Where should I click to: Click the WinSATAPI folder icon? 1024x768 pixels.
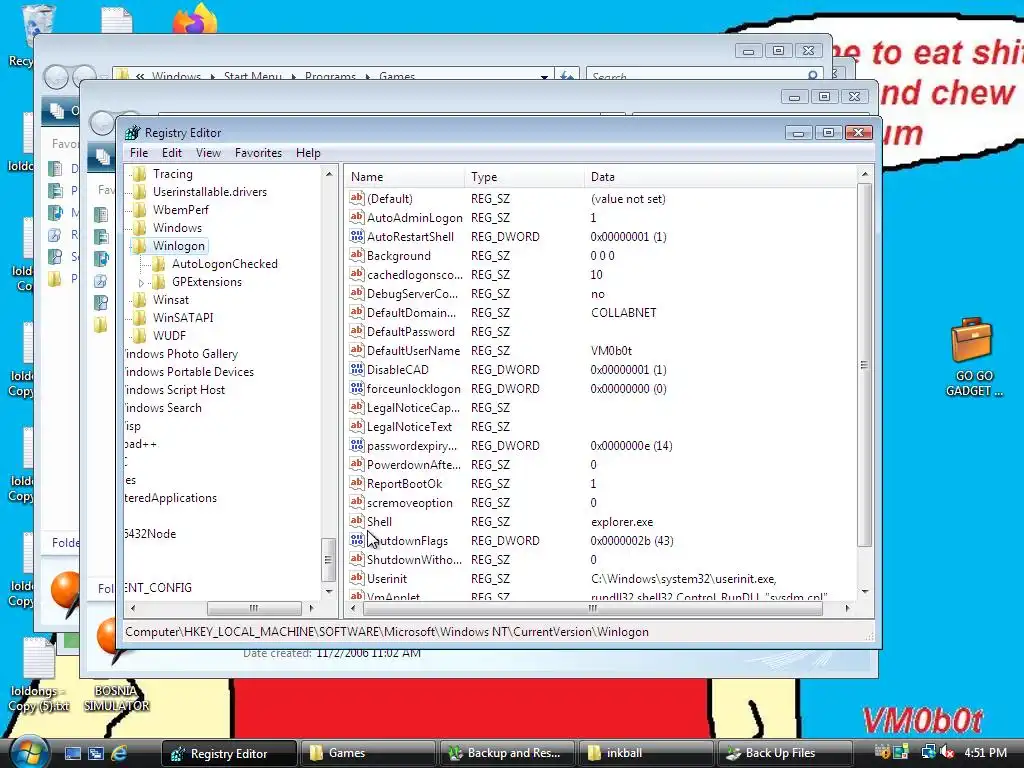tap(138, 317)
